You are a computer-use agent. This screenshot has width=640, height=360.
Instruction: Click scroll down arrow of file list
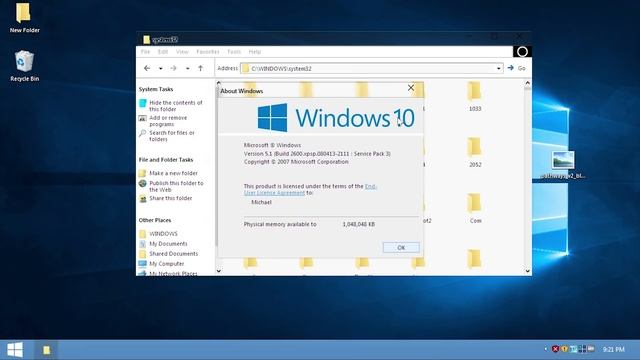[527, 271]
